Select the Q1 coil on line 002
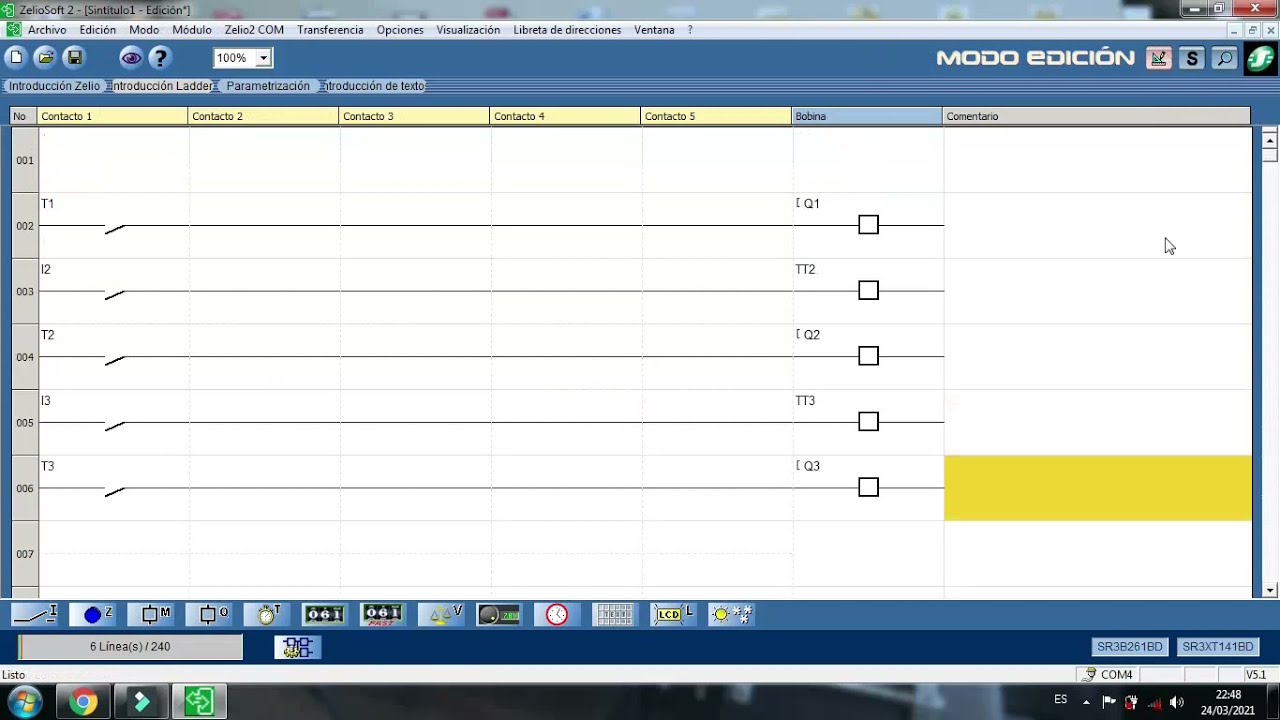Viewport: 1280px width, 720px height. coord(868,225)
